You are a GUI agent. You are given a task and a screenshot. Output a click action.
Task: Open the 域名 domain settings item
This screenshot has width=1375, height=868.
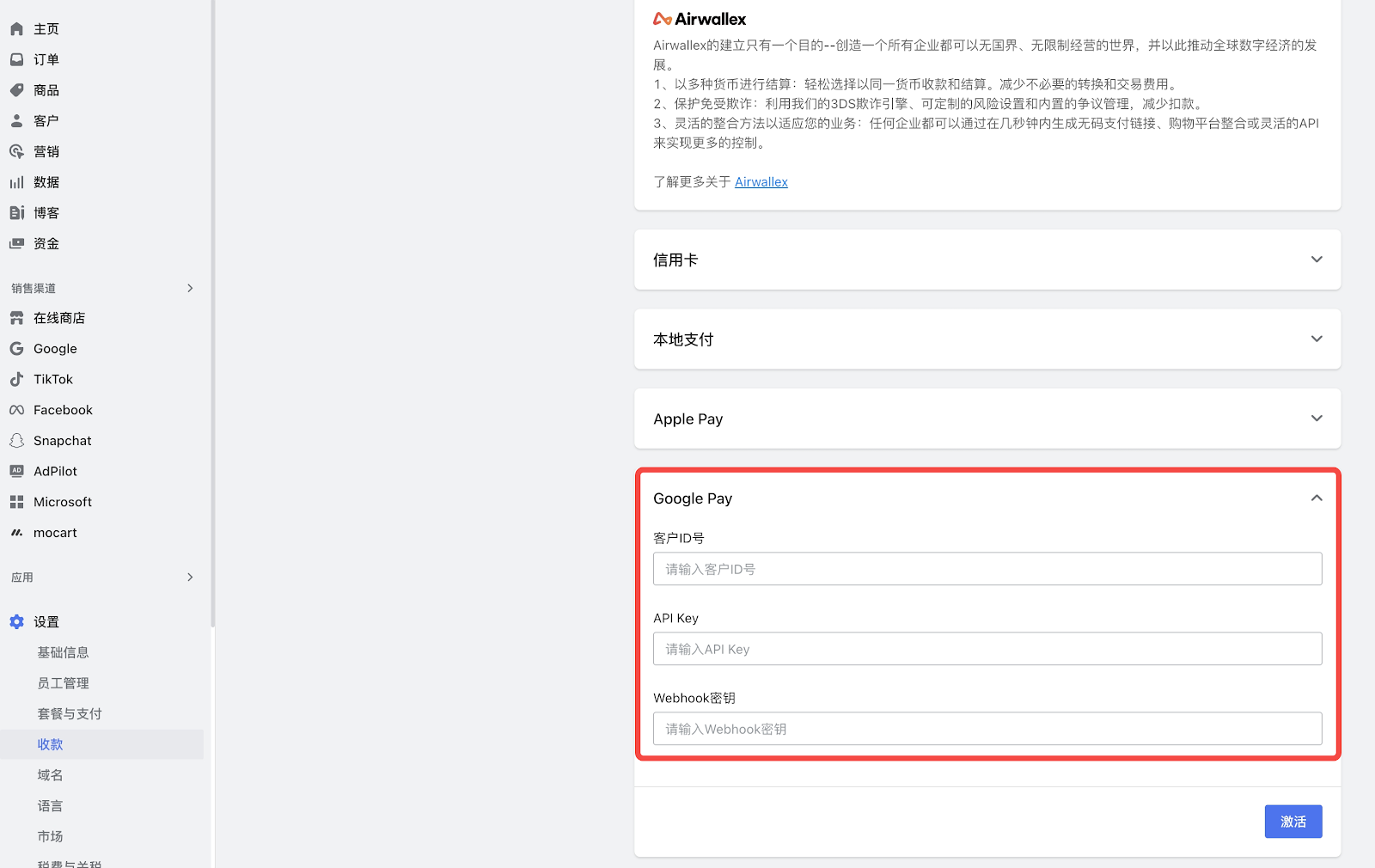coord(50,775)
